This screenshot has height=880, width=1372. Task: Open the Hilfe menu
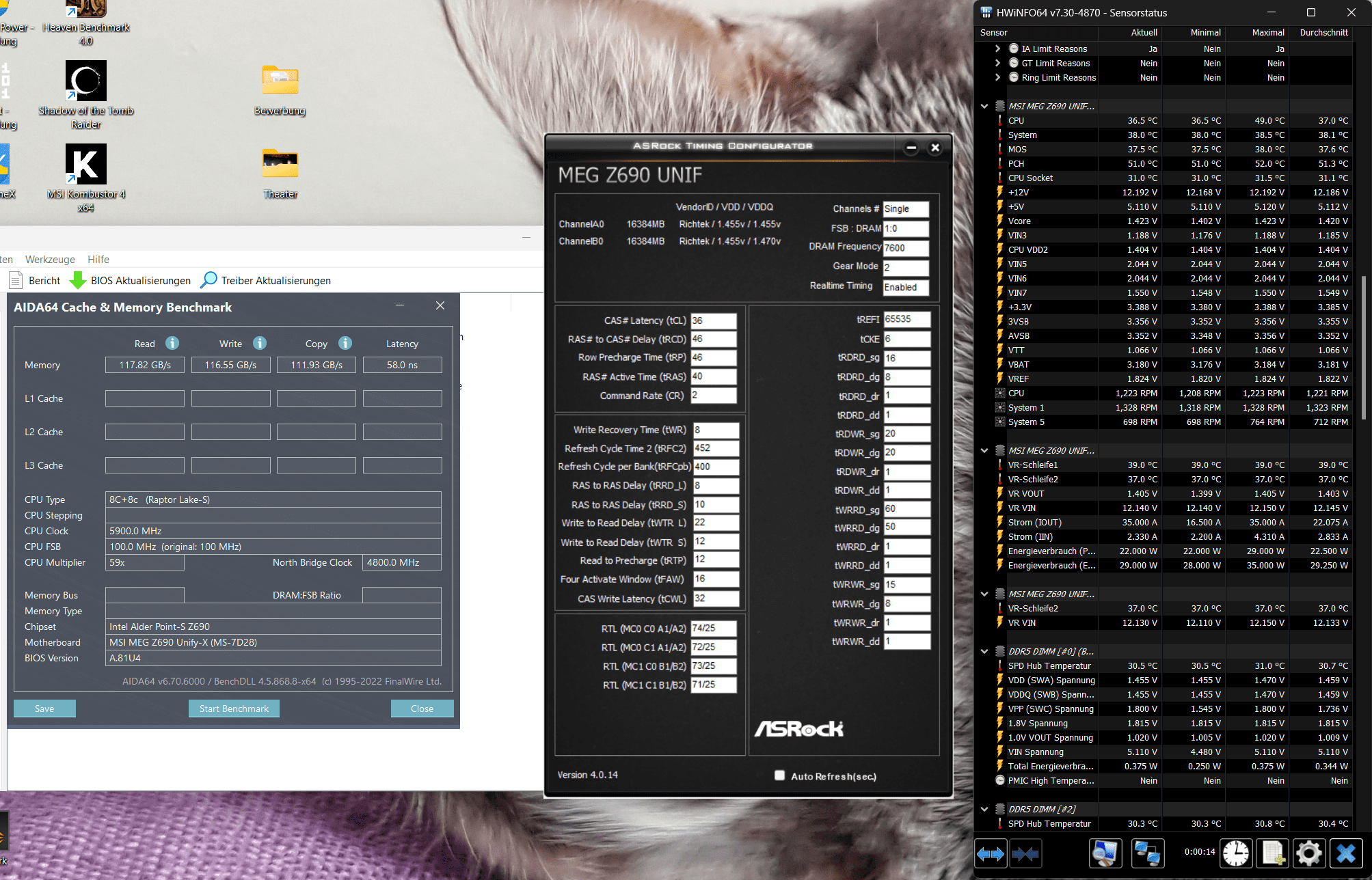click(98, 259)
